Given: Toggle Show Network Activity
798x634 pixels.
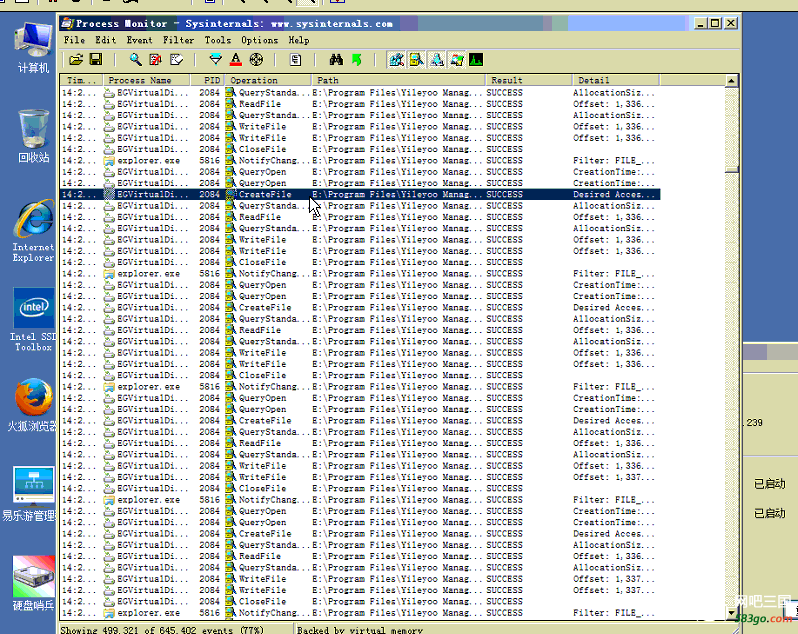Looking at the screenshot, I should point(437,60).
